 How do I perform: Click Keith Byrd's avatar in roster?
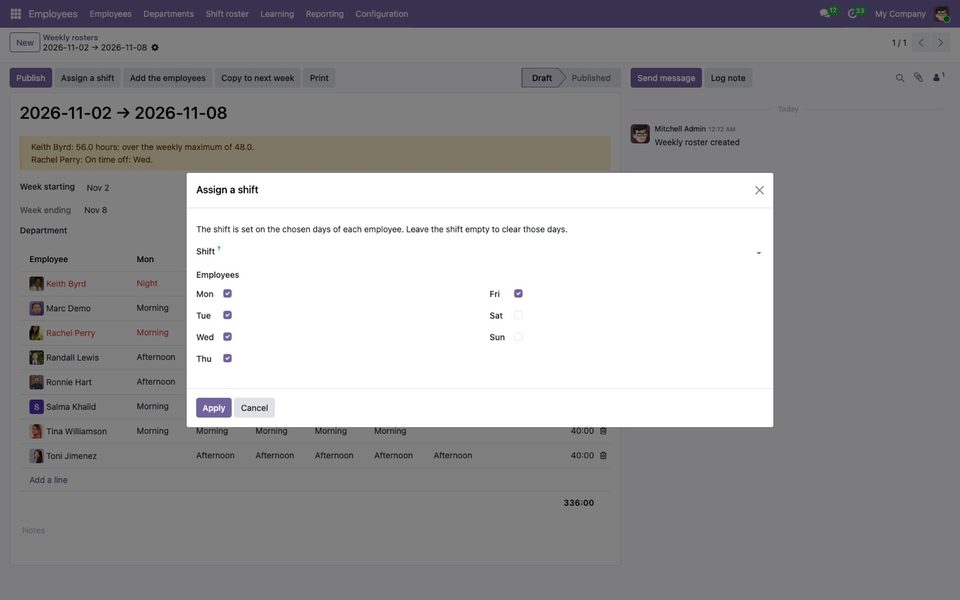(36, 283)
